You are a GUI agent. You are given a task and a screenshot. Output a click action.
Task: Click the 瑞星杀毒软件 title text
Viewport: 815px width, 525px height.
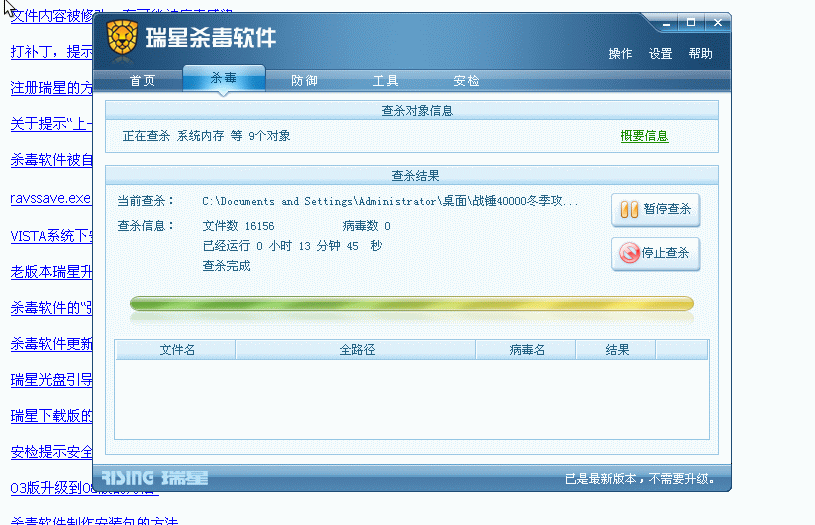211,37
